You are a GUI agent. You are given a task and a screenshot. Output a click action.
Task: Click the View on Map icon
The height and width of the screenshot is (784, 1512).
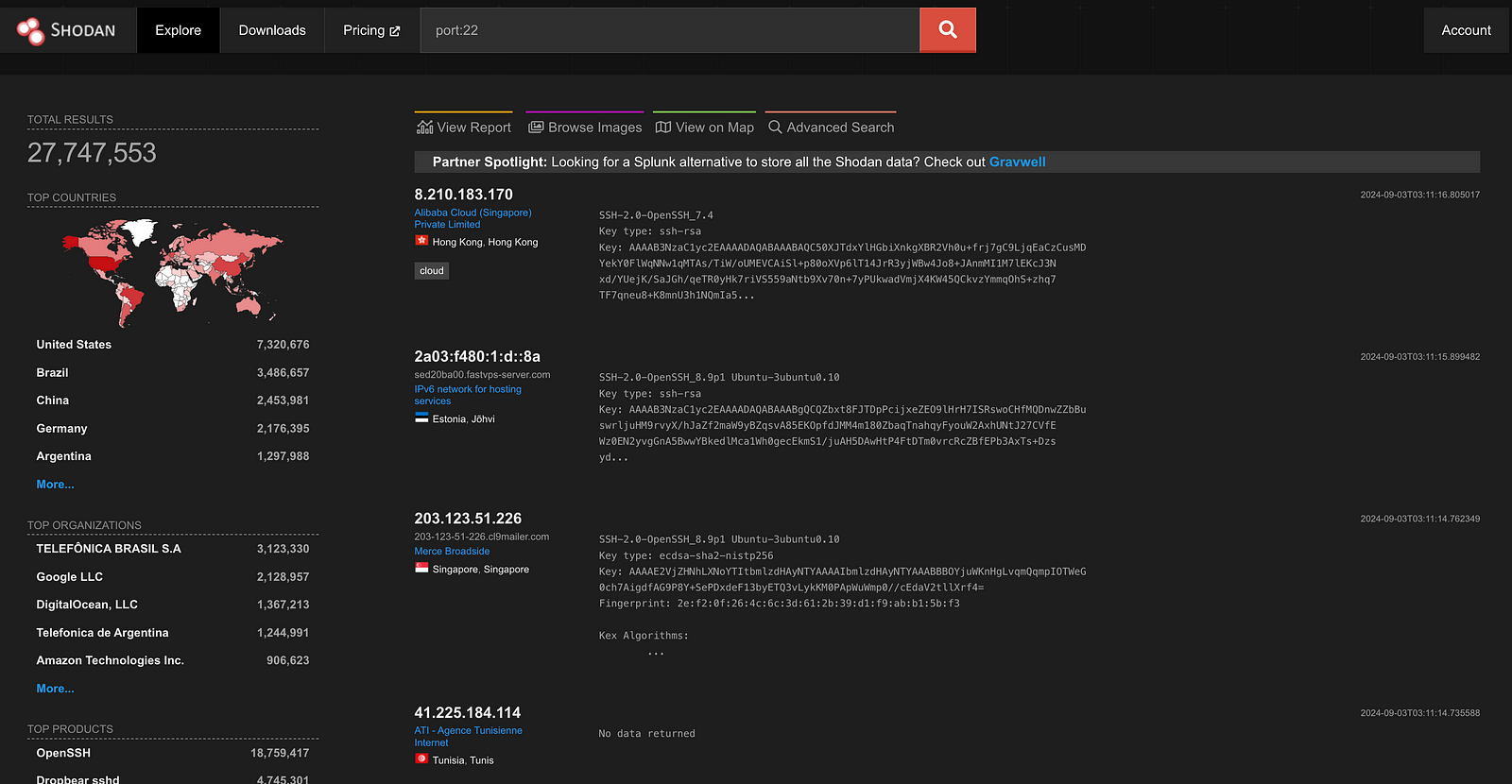(x=663, y=128)
